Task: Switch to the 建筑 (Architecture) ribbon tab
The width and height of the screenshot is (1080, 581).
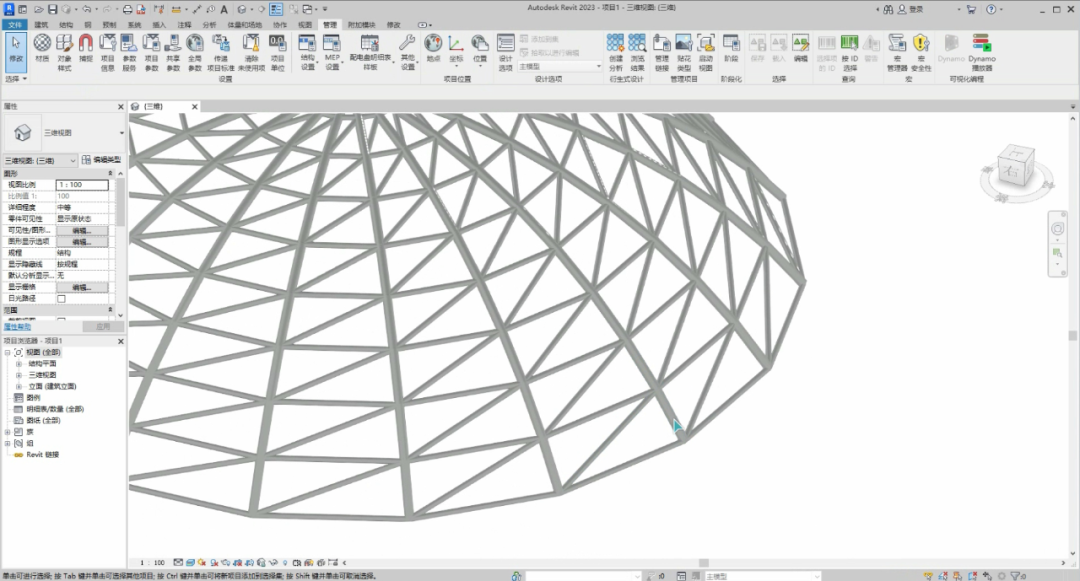Action: click(x=41, y=23)
